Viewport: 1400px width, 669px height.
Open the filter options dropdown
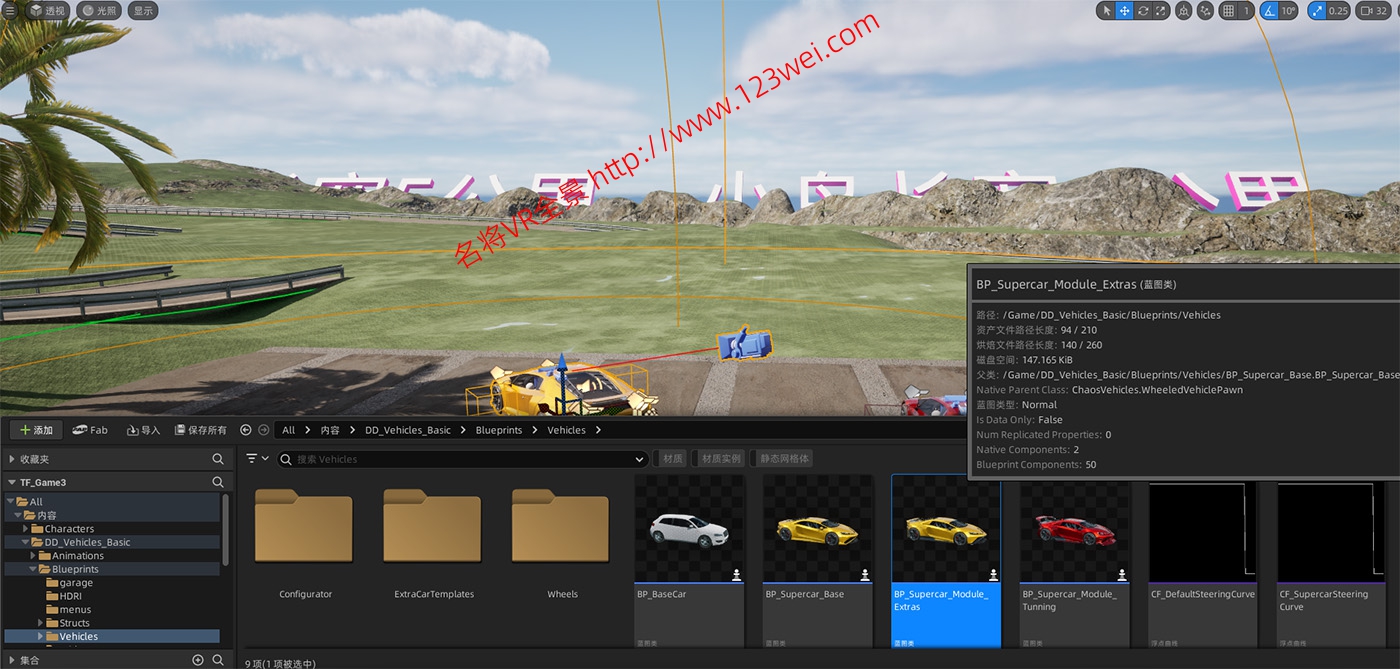[x=257, y=459]
